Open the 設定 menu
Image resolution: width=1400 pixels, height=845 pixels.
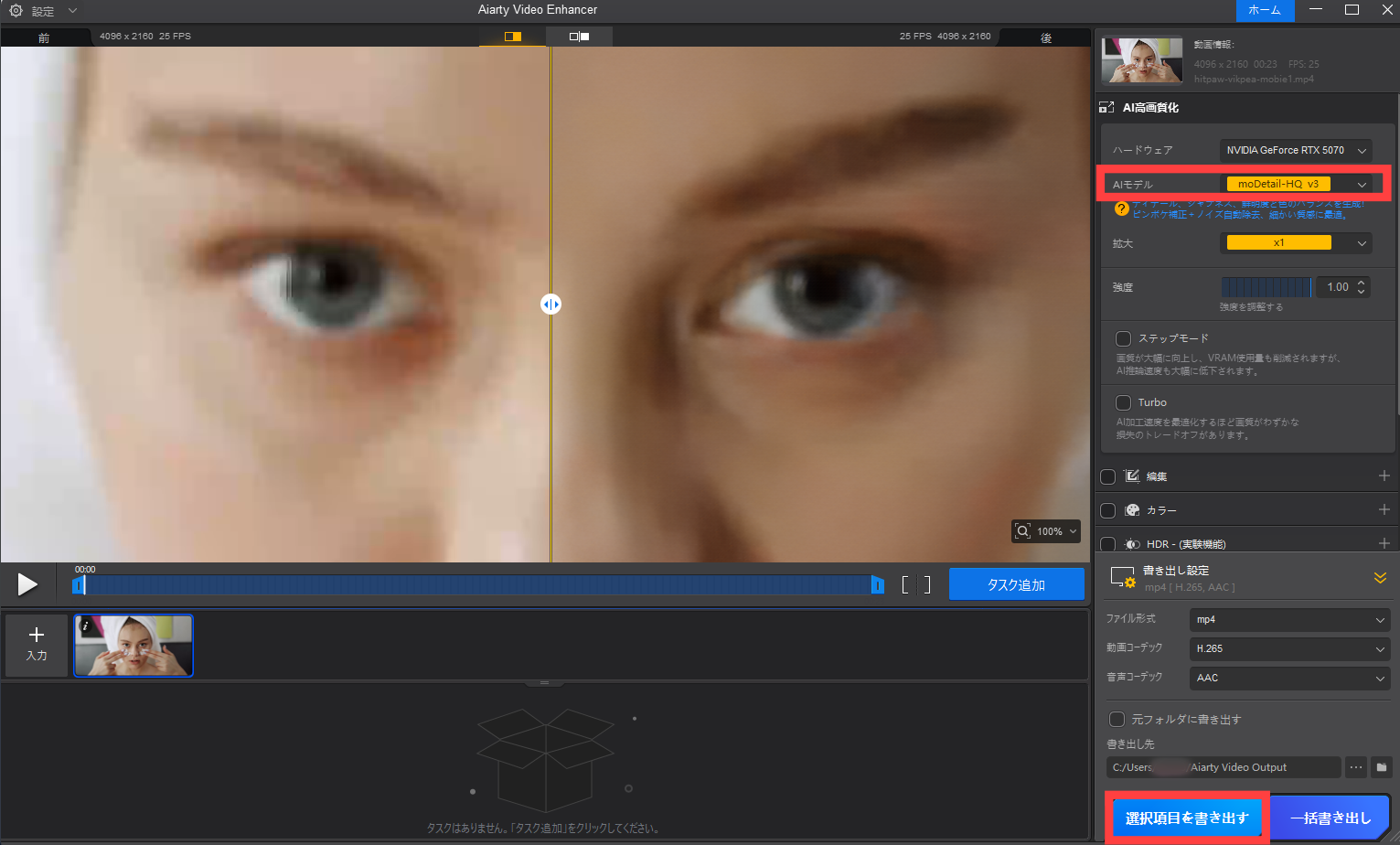[x=41, y=10]
